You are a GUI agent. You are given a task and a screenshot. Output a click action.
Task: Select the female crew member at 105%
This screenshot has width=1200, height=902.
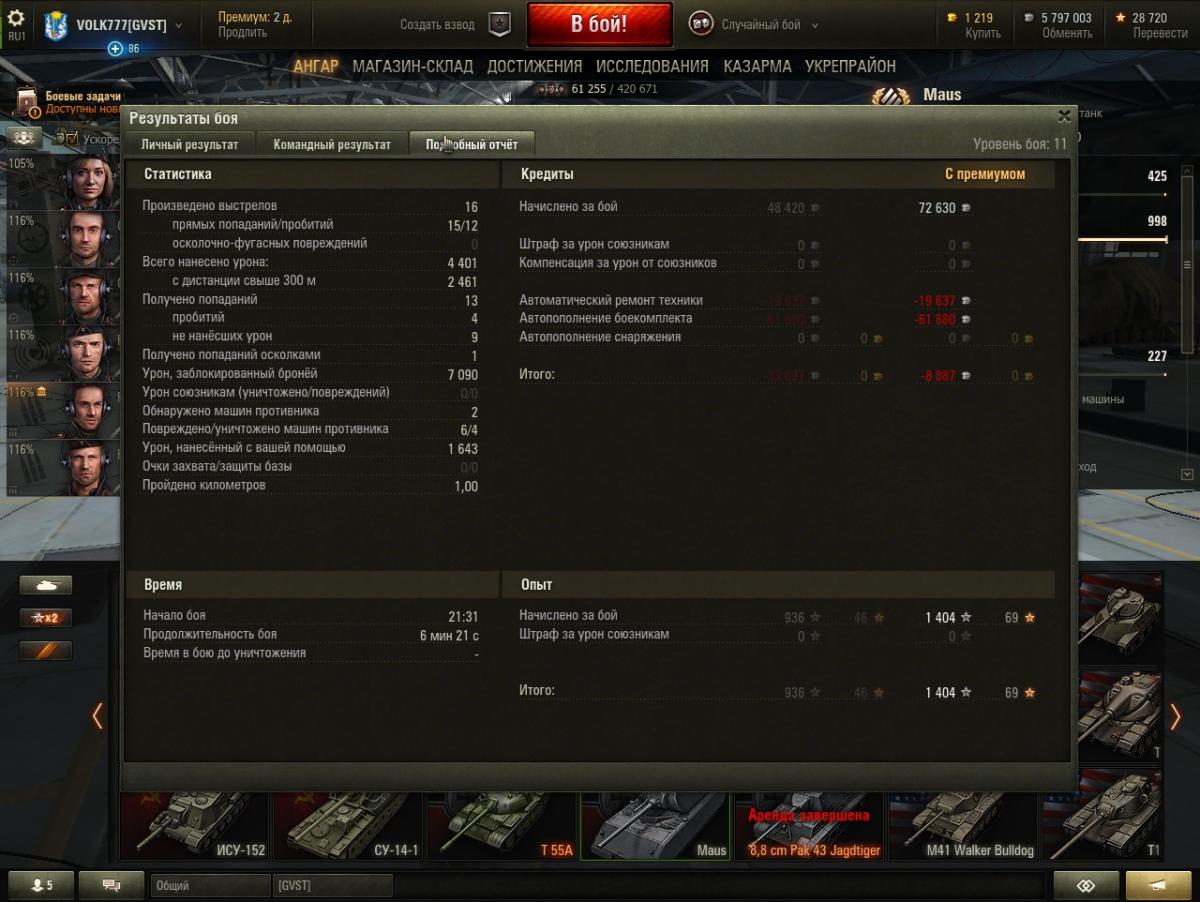(88, 181)
